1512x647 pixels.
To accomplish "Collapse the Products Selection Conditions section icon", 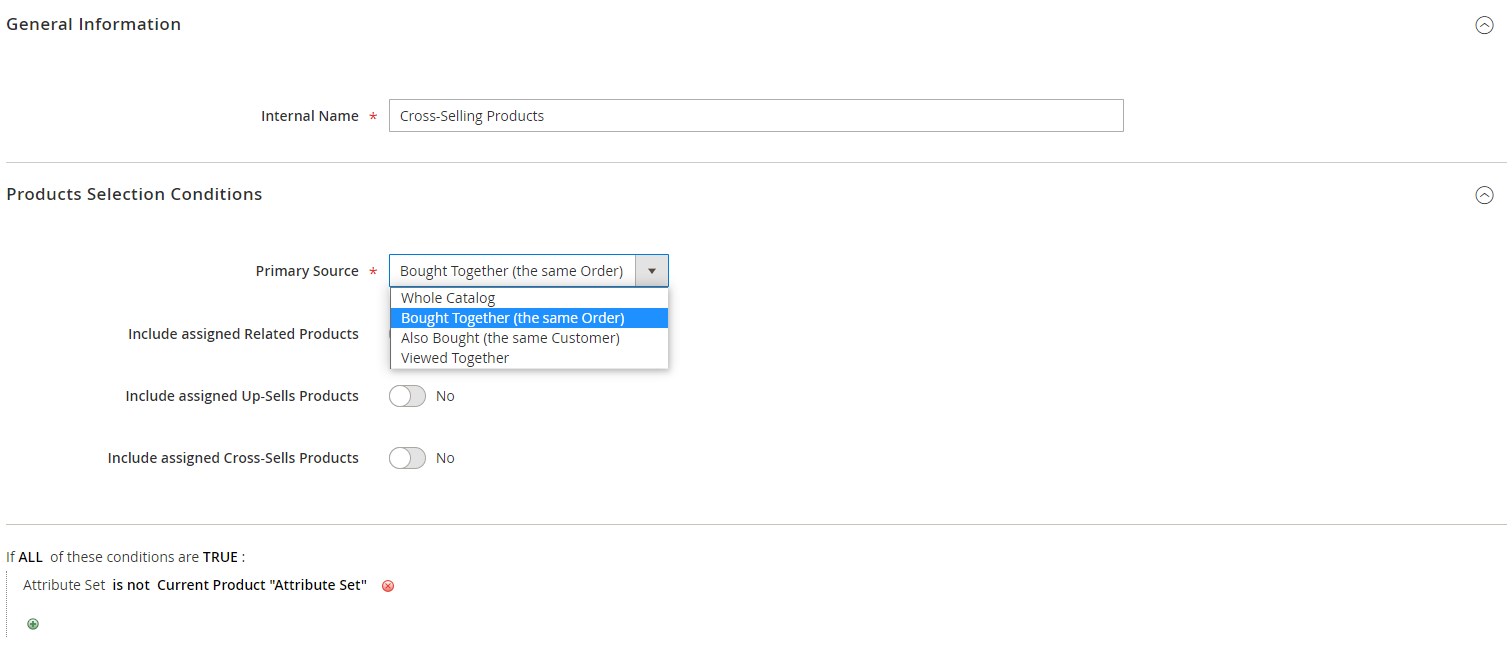I will [x=1484, y=195].
